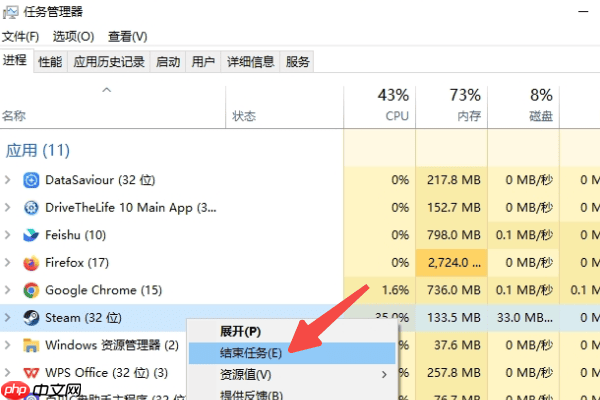Click the 33.0 MB disk cell for Steam

[523, 318]
